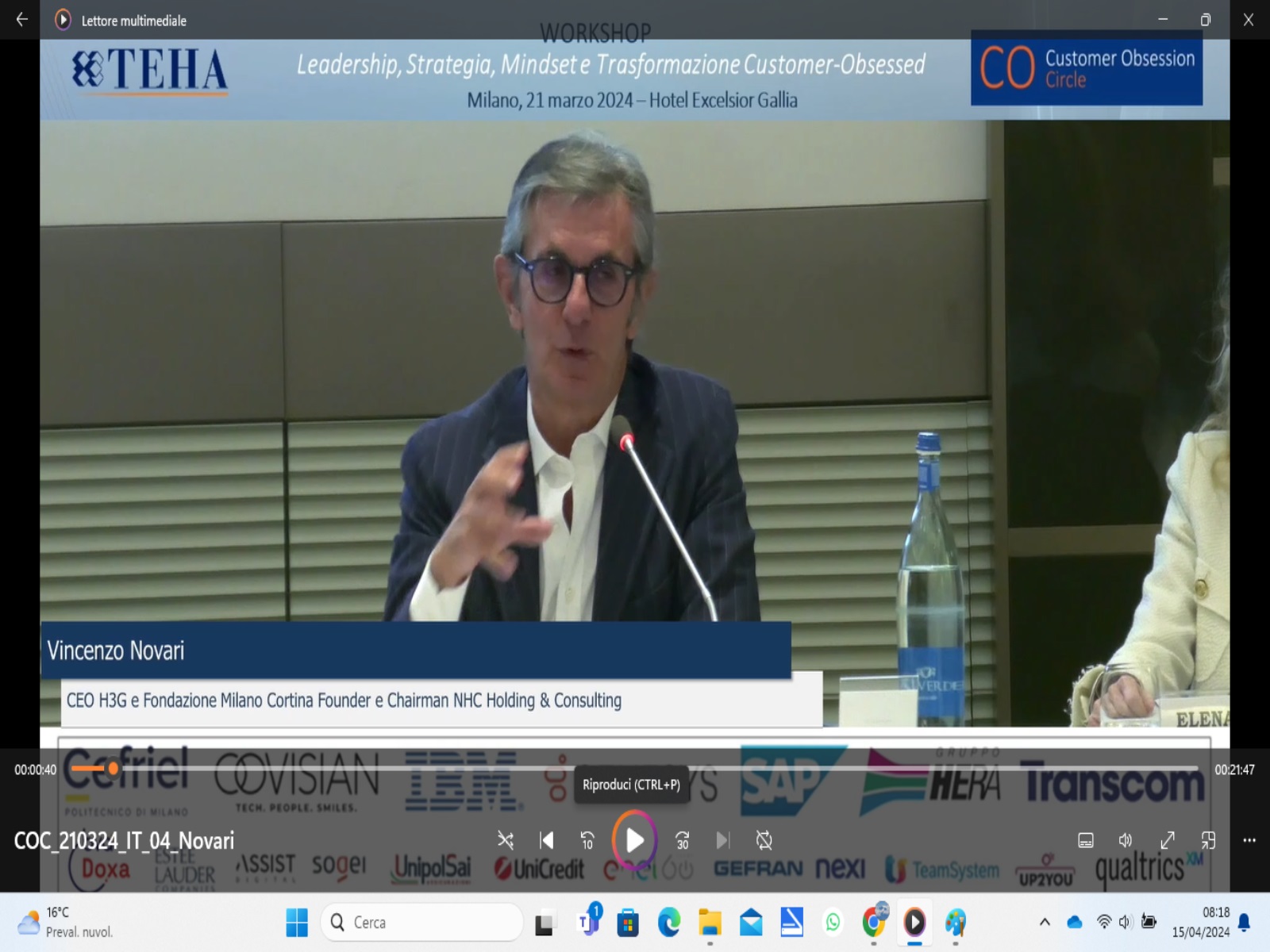Open Microsoft Store from taskbar
The height and width of the screenshot is (952, 1270).
click(628, 923)
